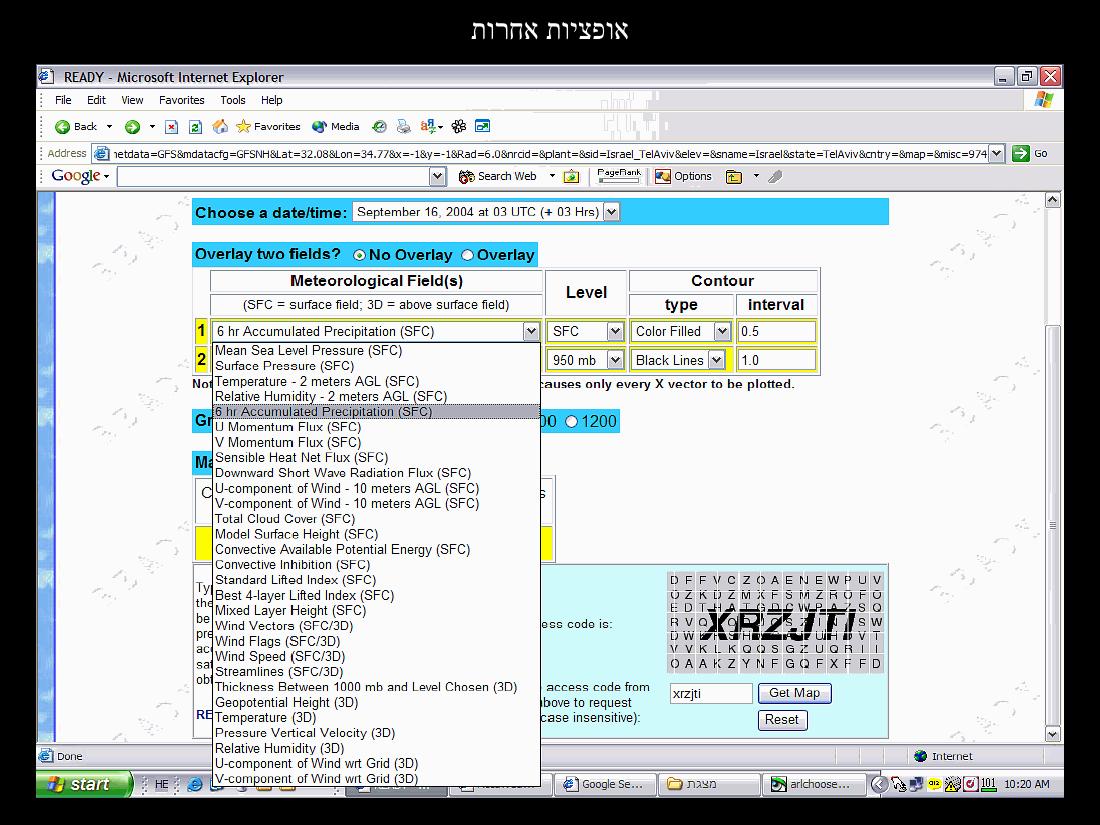Open Google toolbar Options
Image resolution: width=1100 pixels, height=825 pixels.
pyautogui.click(x=683, y=176)
